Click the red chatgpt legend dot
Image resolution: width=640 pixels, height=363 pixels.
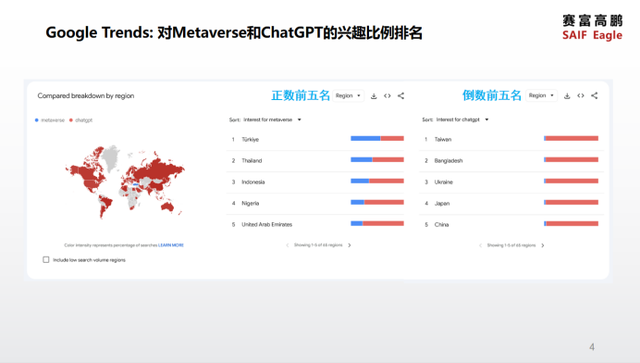point(71,120)
